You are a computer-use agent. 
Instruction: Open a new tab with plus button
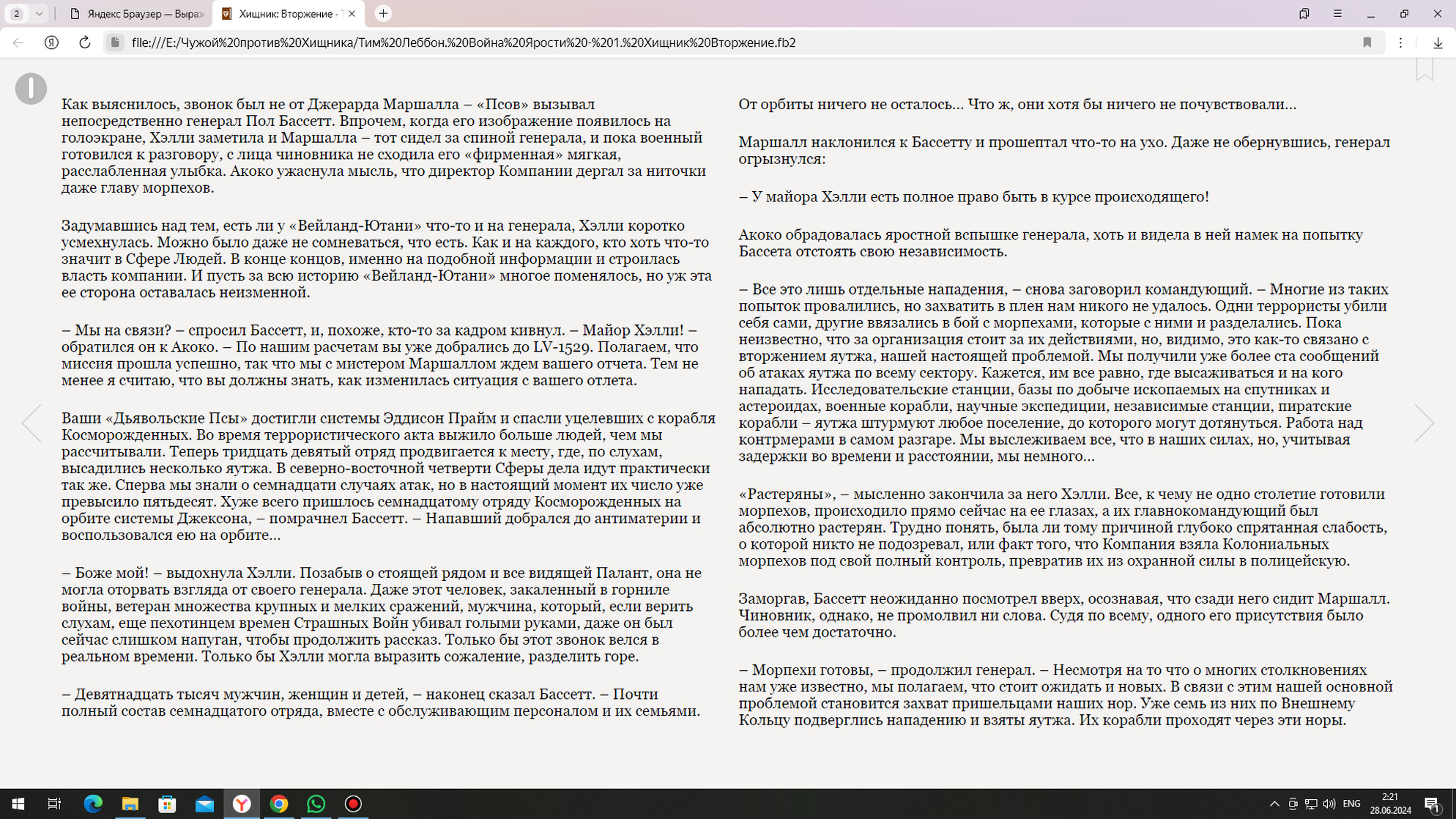click(383, 13)
